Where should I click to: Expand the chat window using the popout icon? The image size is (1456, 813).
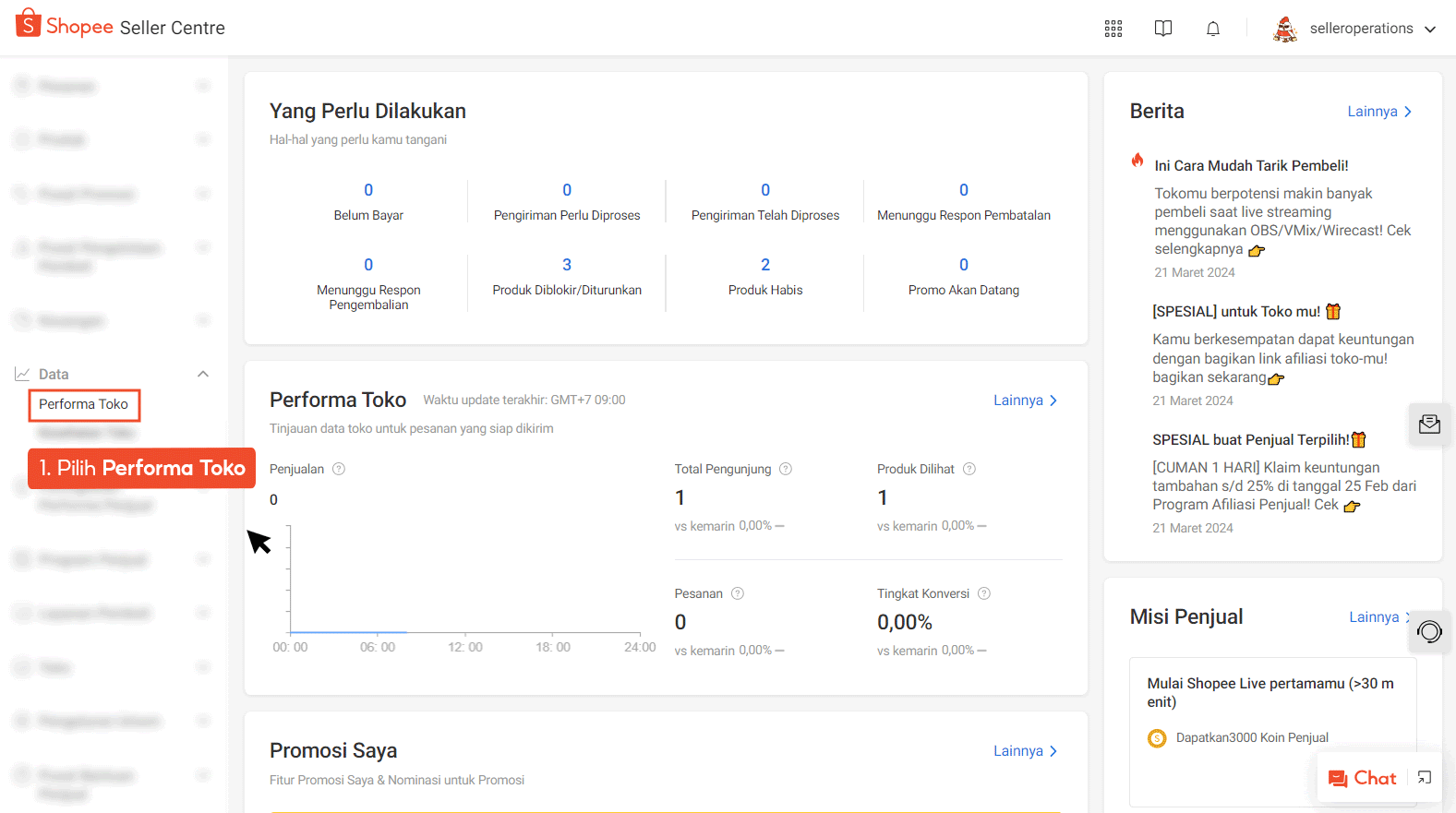pos(1425,778)
